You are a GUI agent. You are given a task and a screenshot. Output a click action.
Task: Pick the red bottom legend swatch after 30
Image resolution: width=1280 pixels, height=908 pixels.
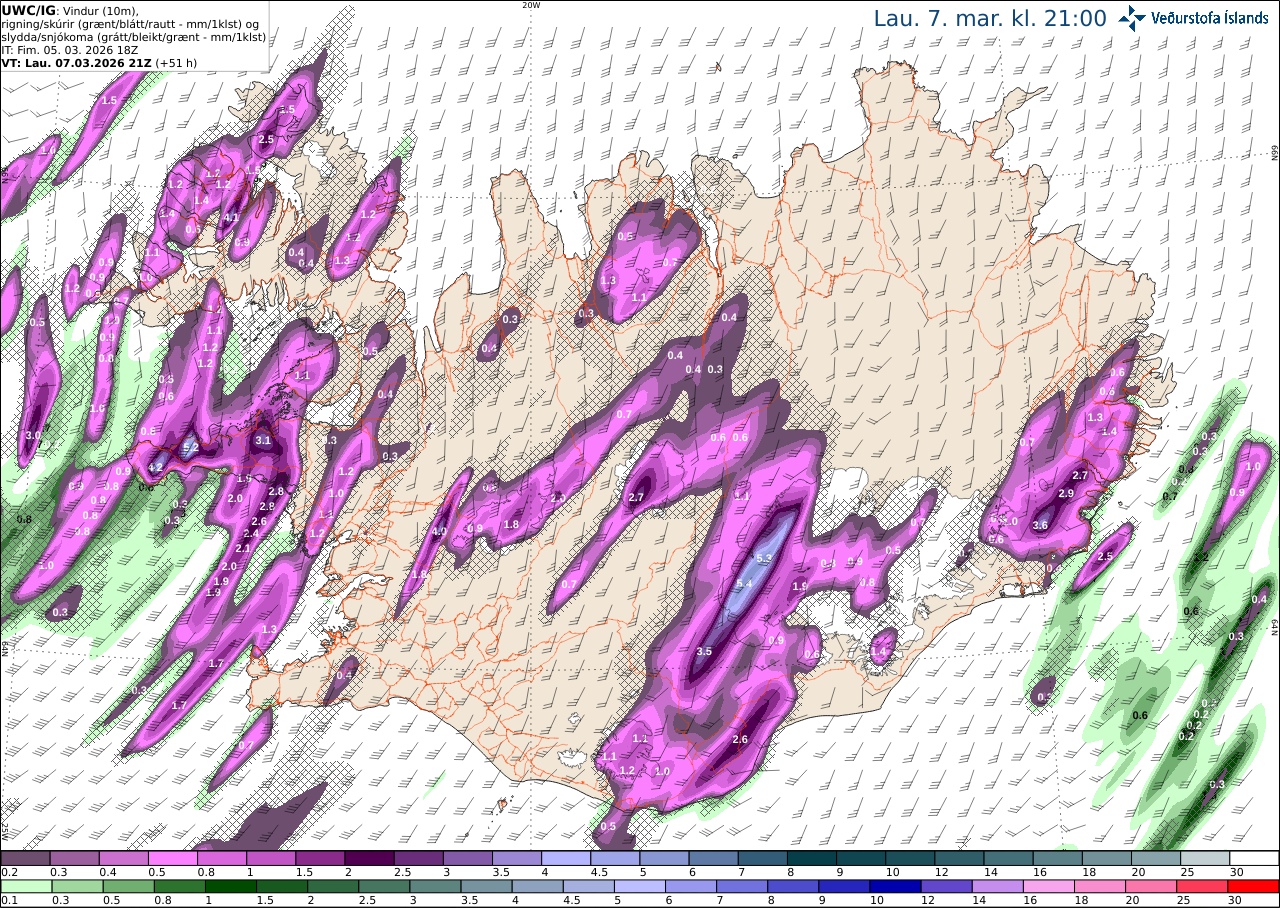tap(1254, 886)
